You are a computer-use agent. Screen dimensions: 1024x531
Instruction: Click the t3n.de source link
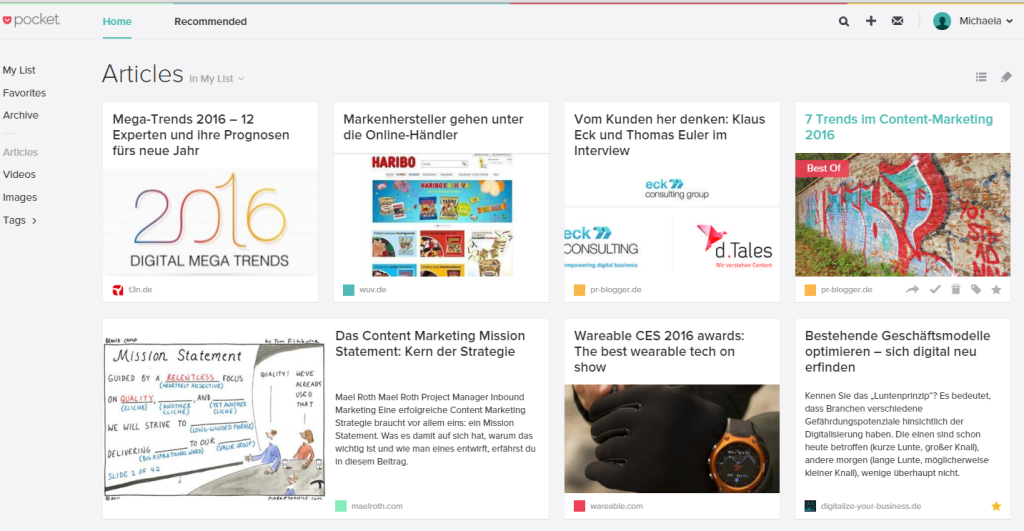tap(140, 289)
